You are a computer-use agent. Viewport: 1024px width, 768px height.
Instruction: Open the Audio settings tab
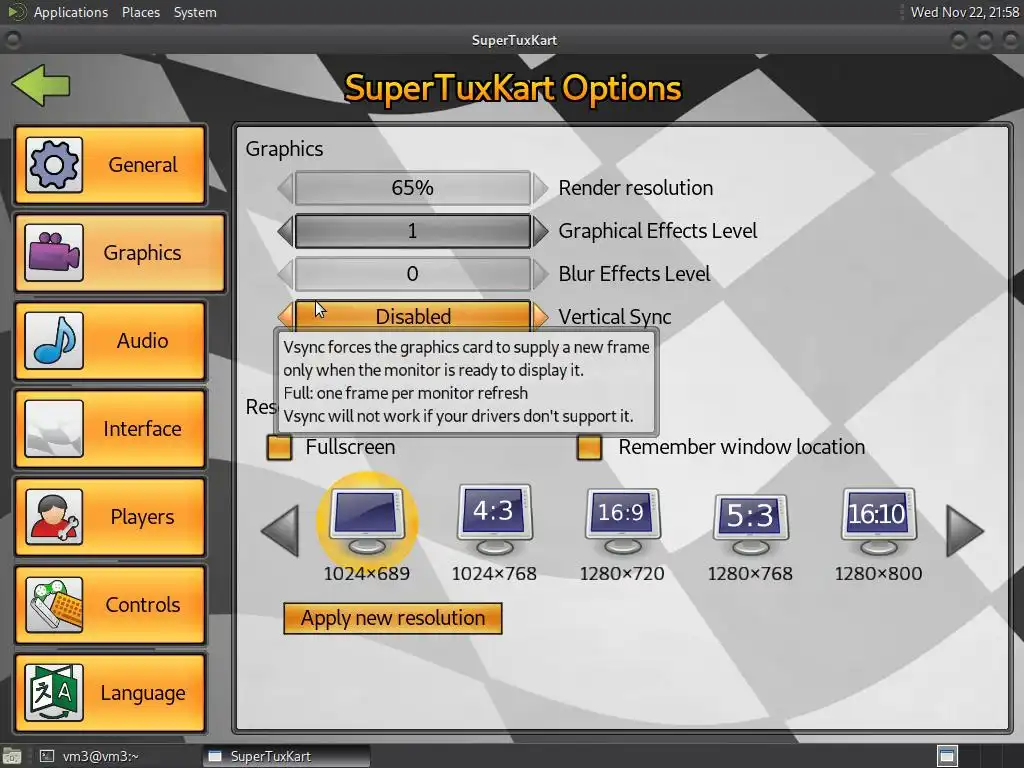(110, 340)
